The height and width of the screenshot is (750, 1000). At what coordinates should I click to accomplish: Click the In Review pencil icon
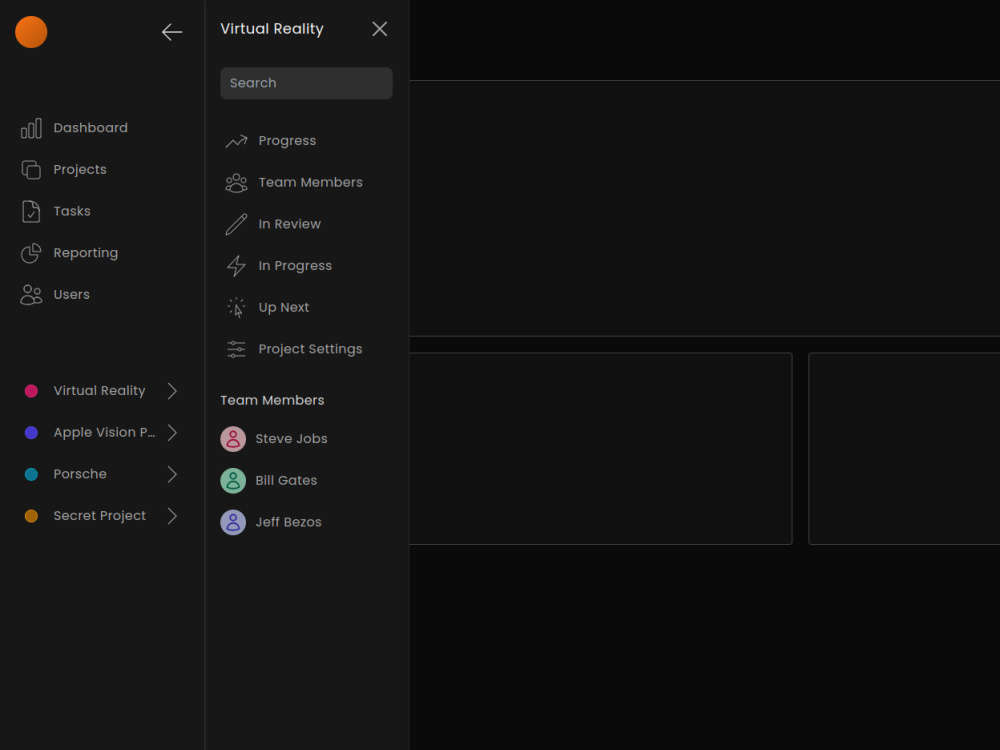tap(236, 223)
